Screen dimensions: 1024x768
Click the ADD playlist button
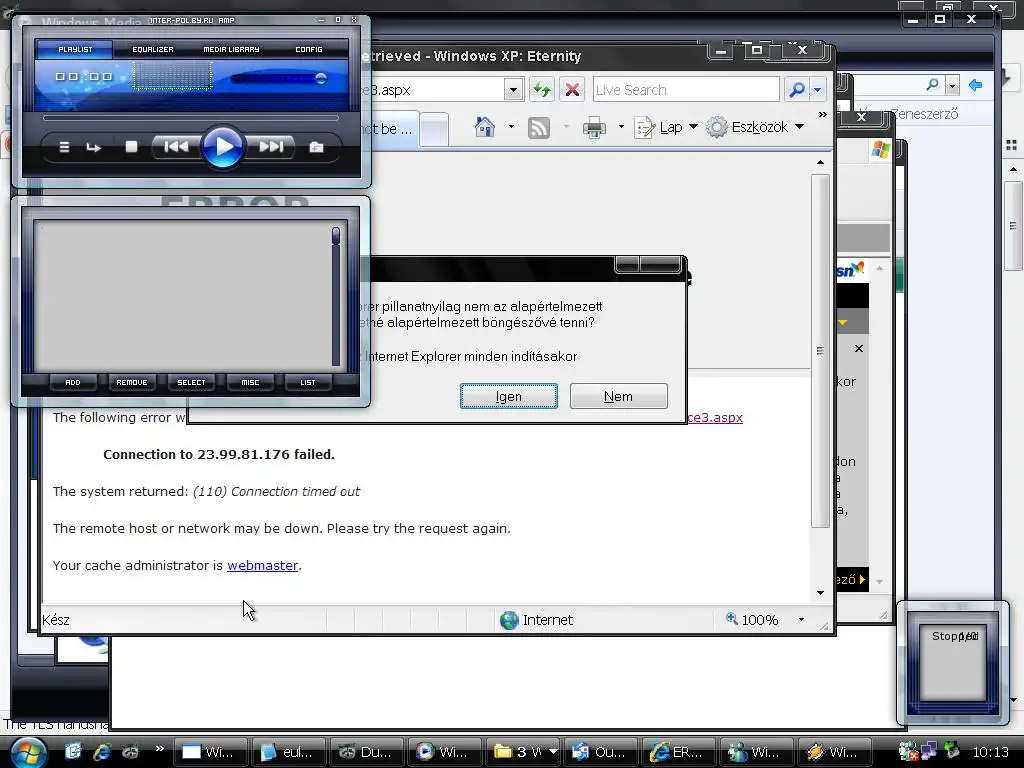(x=72, y=383)
